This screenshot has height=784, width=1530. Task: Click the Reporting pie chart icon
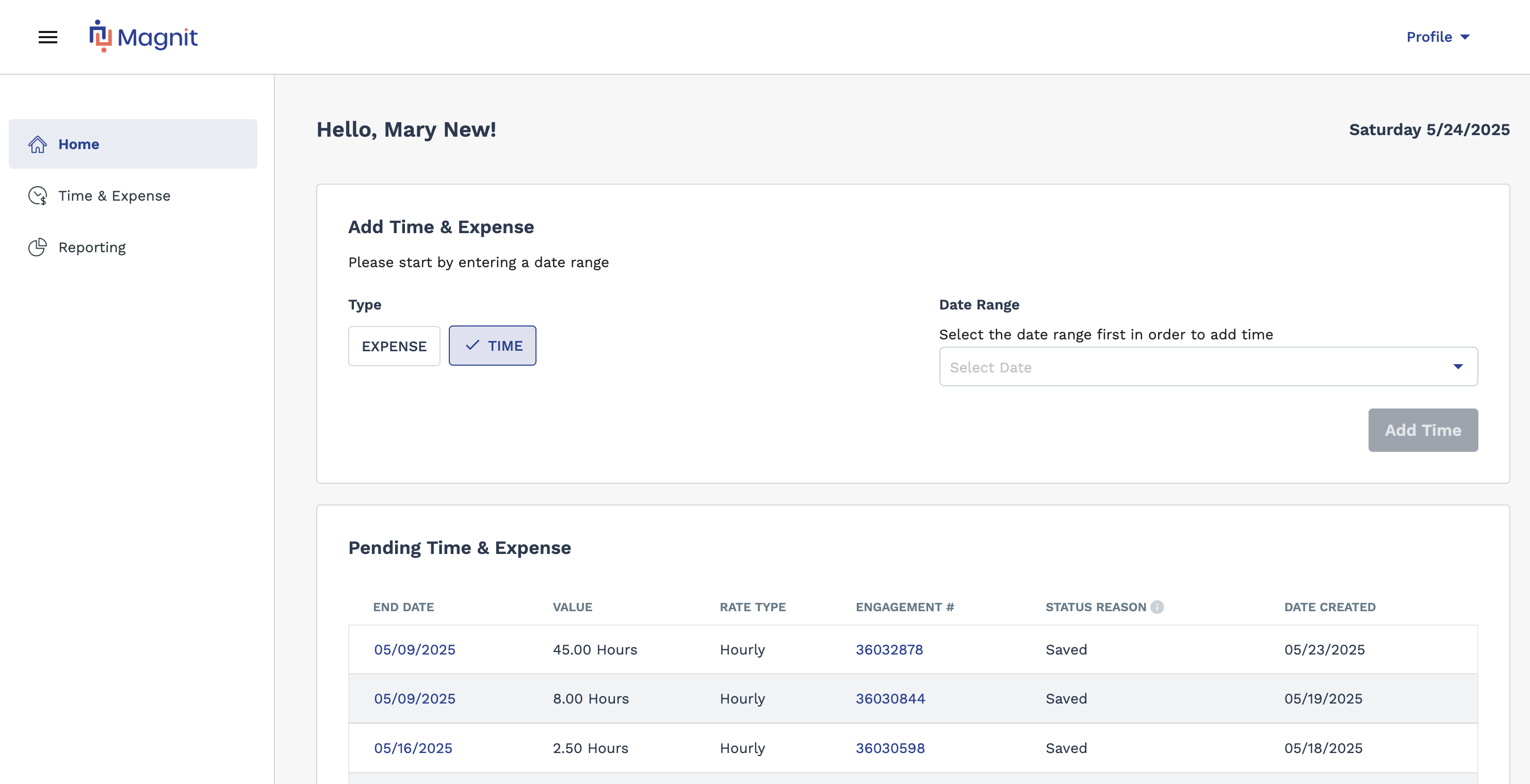38,247
